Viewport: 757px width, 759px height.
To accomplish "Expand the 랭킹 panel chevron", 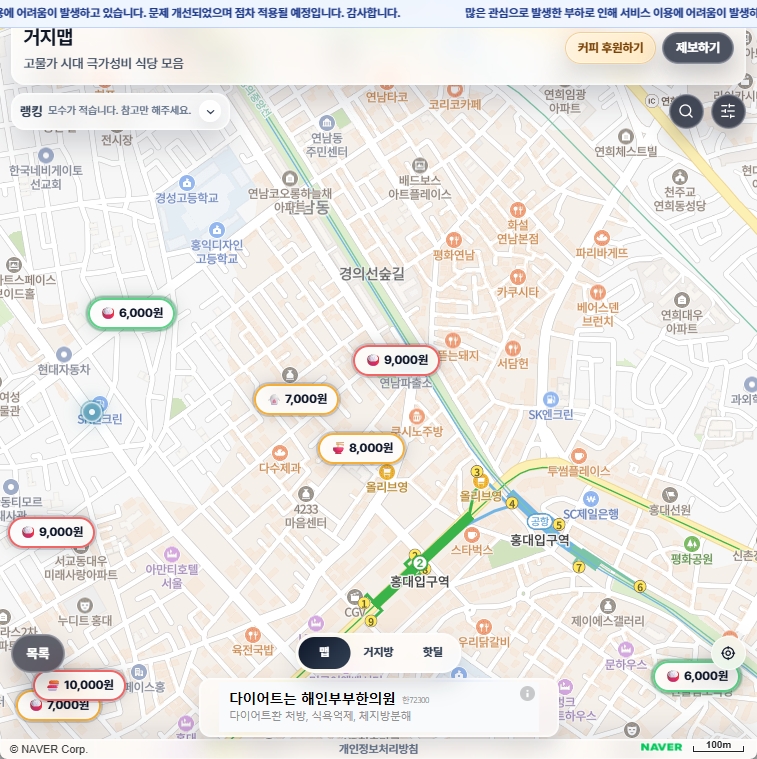I will point(210,111).
